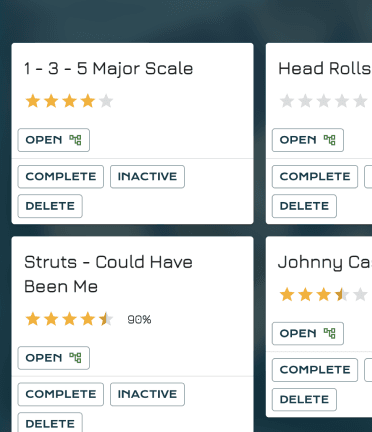Mark the Johnny Cash card as Complete
The width and height of the screenshot is (372, 432).
click(x=315, y=370)
